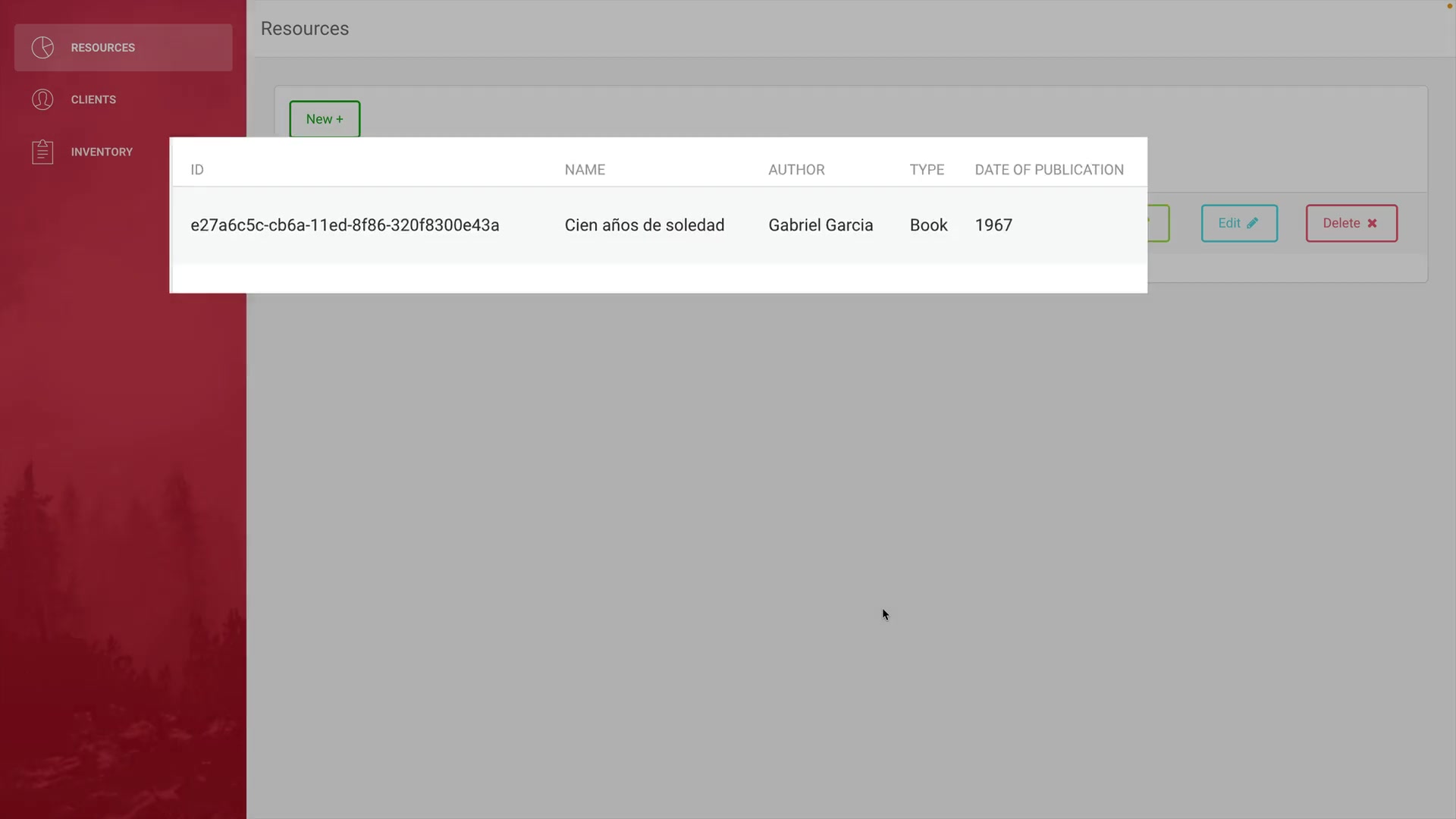Select the resource ID e27a6c5c cell
Image resolution: width=1456 pixels, height=819 pixels.
344,225
